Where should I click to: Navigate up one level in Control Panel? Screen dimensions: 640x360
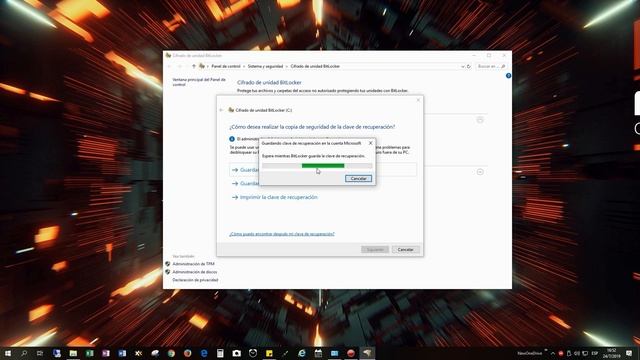point(194,66)
